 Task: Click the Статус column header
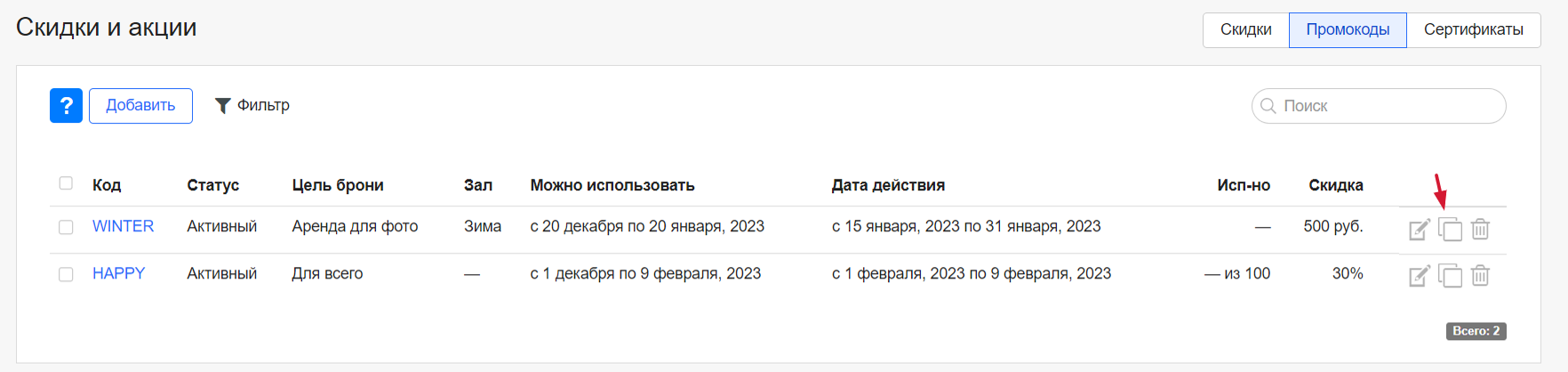click(x=212, y=185)
